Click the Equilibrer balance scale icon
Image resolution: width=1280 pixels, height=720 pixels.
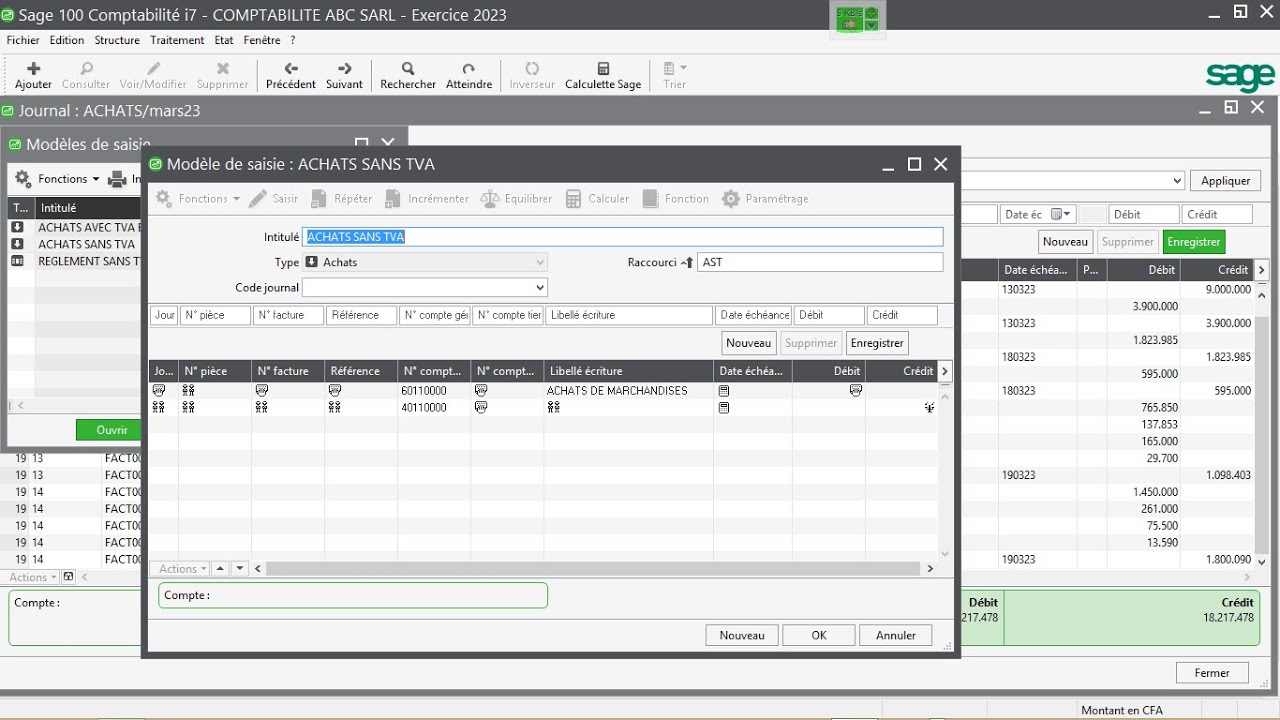coord(489,199)
